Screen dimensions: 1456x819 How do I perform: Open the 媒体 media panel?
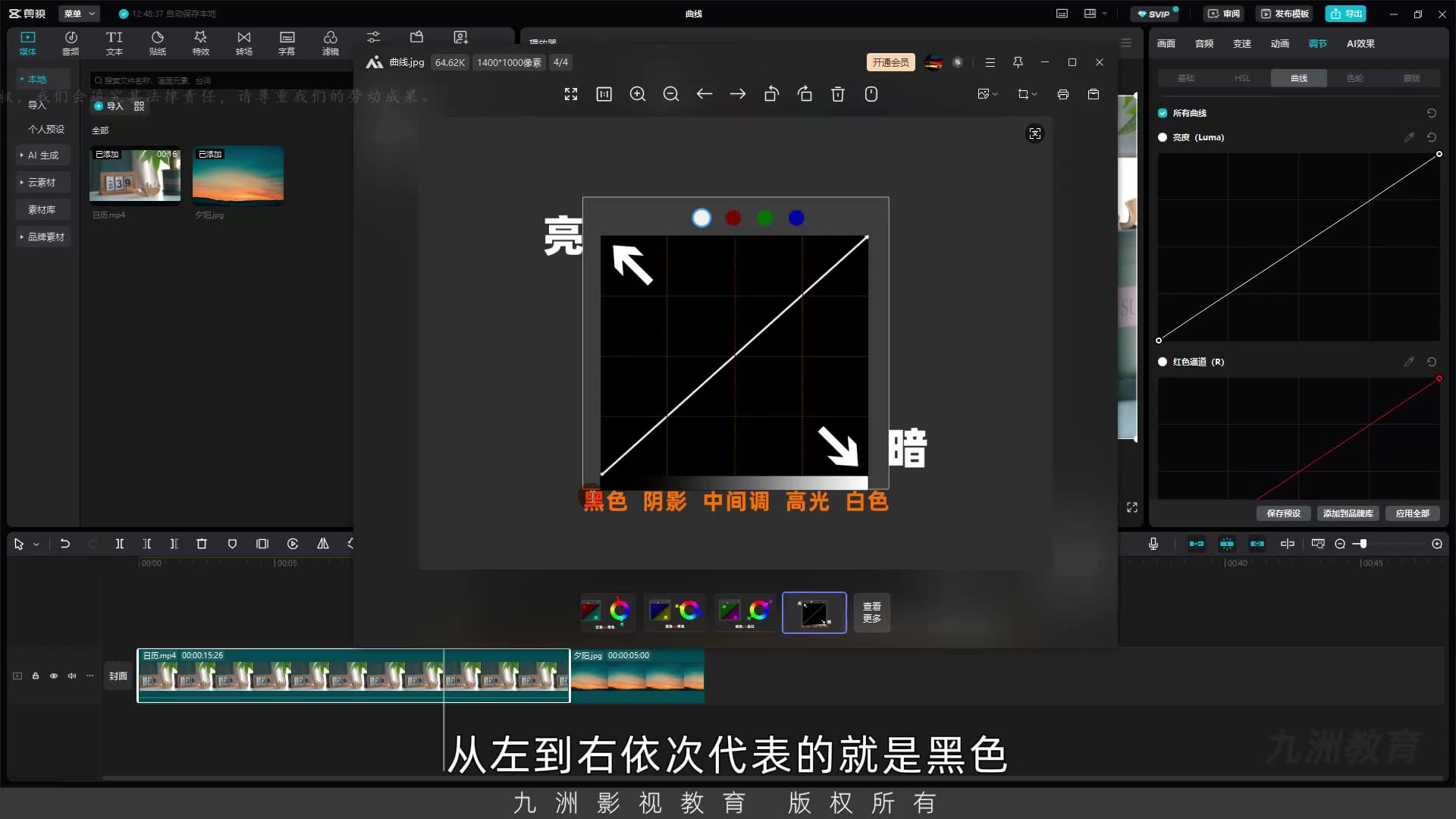[28, 43]
